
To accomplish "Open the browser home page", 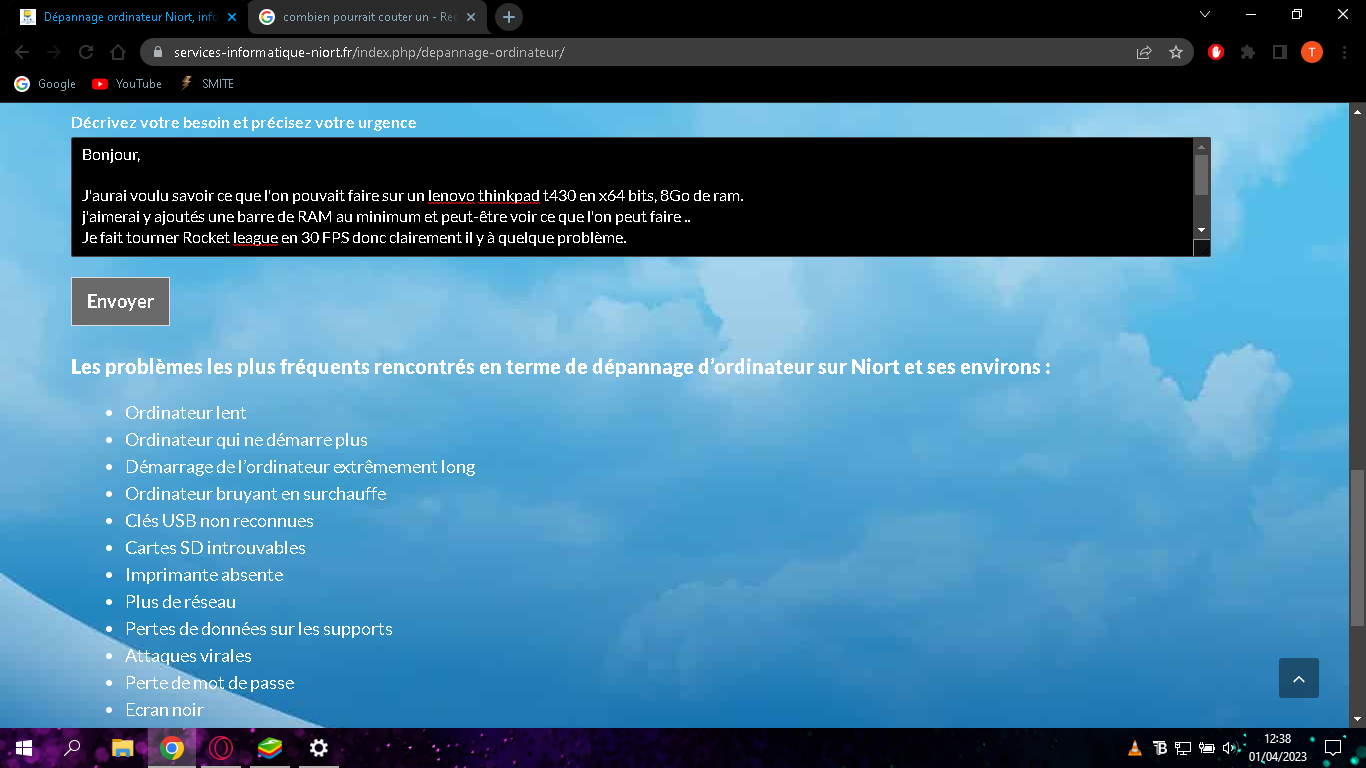I will coord(118,52).
